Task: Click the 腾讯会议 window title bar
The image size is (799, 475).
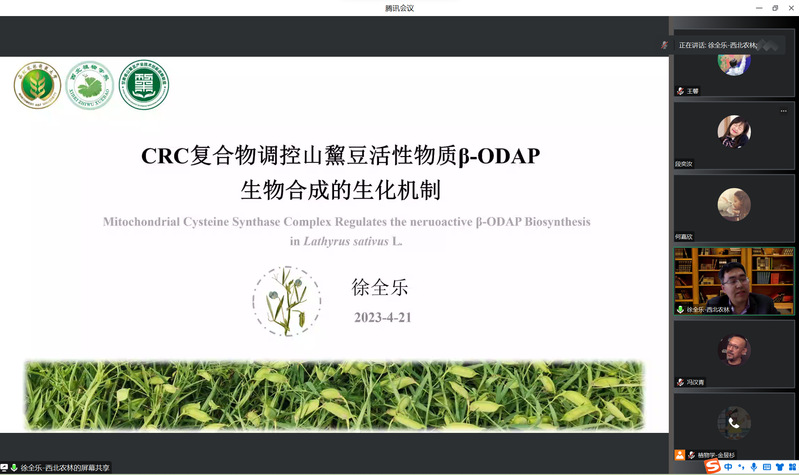Action: tap(399, 8)
